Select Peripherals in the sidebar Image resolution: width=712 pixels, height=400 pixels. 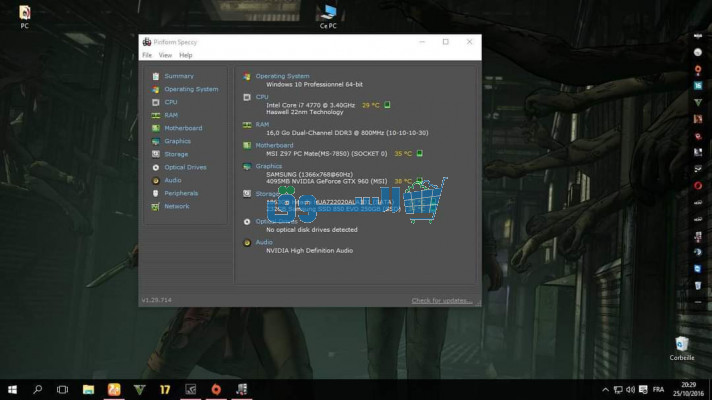[x=180, y=193]
